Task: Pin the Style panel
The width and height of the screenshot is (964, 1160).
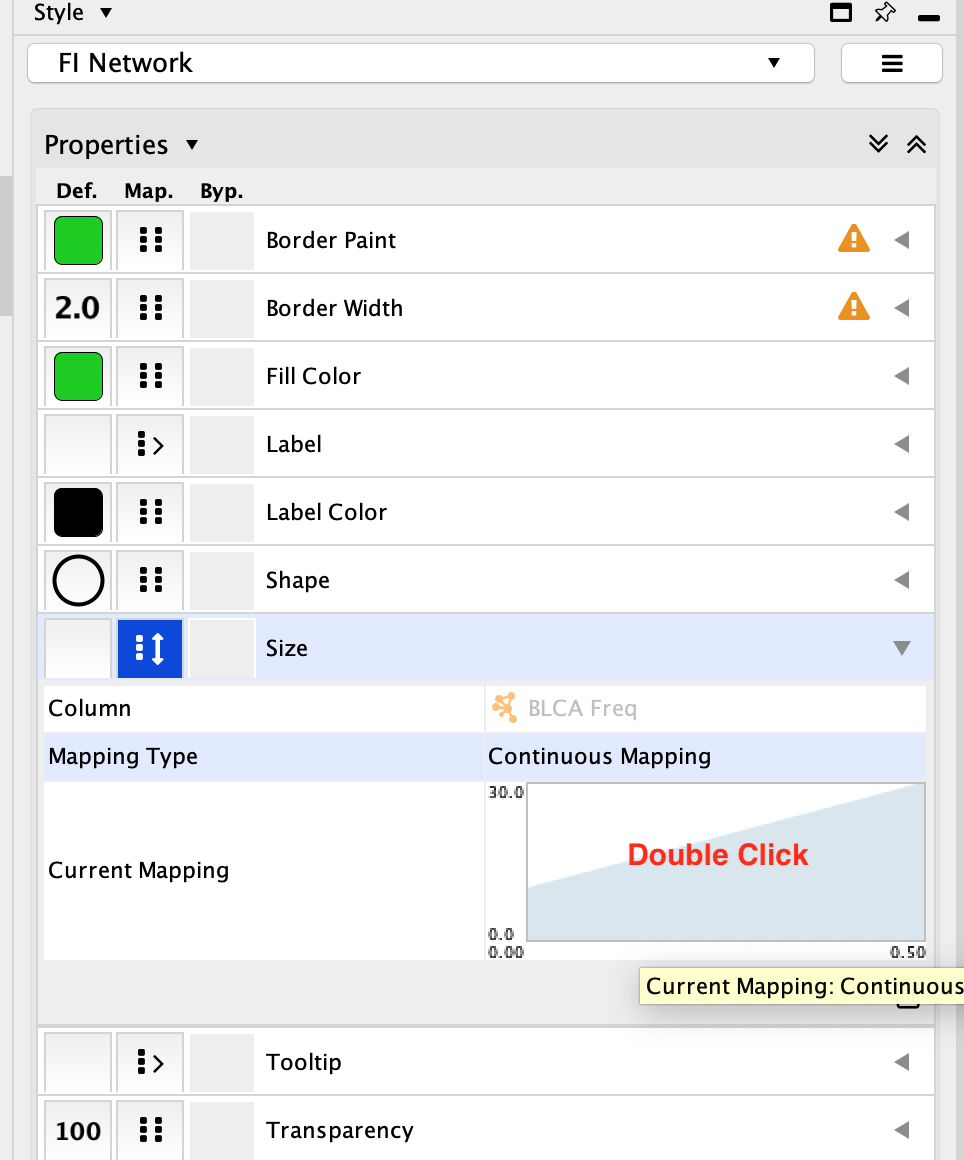Action: [885, 13]
